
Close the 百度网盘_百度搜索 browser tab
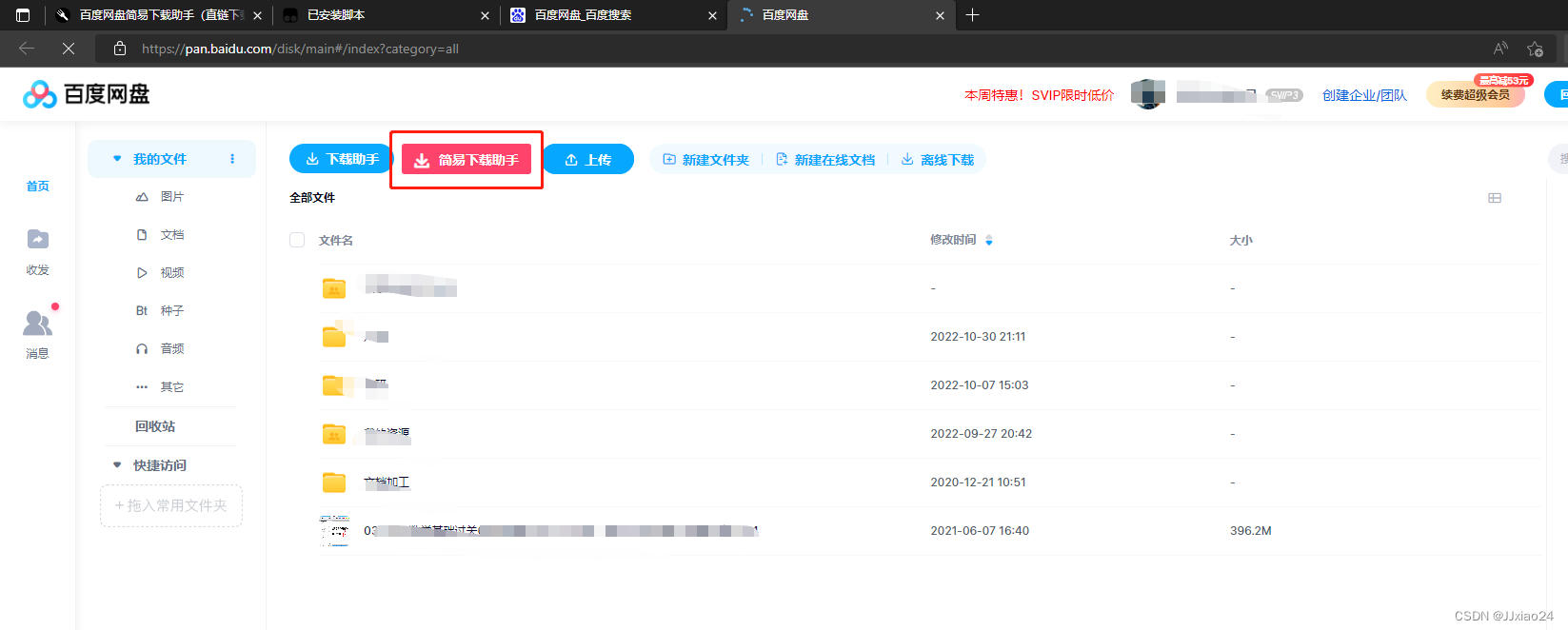tap(712, 15)
